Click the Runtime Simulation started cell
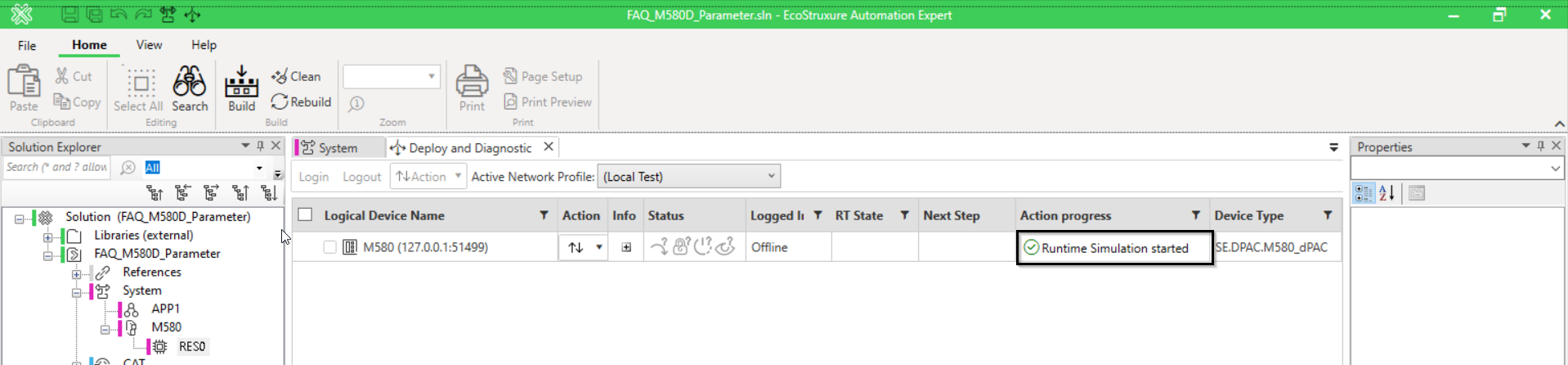1568x365 pixels. 1115,248
